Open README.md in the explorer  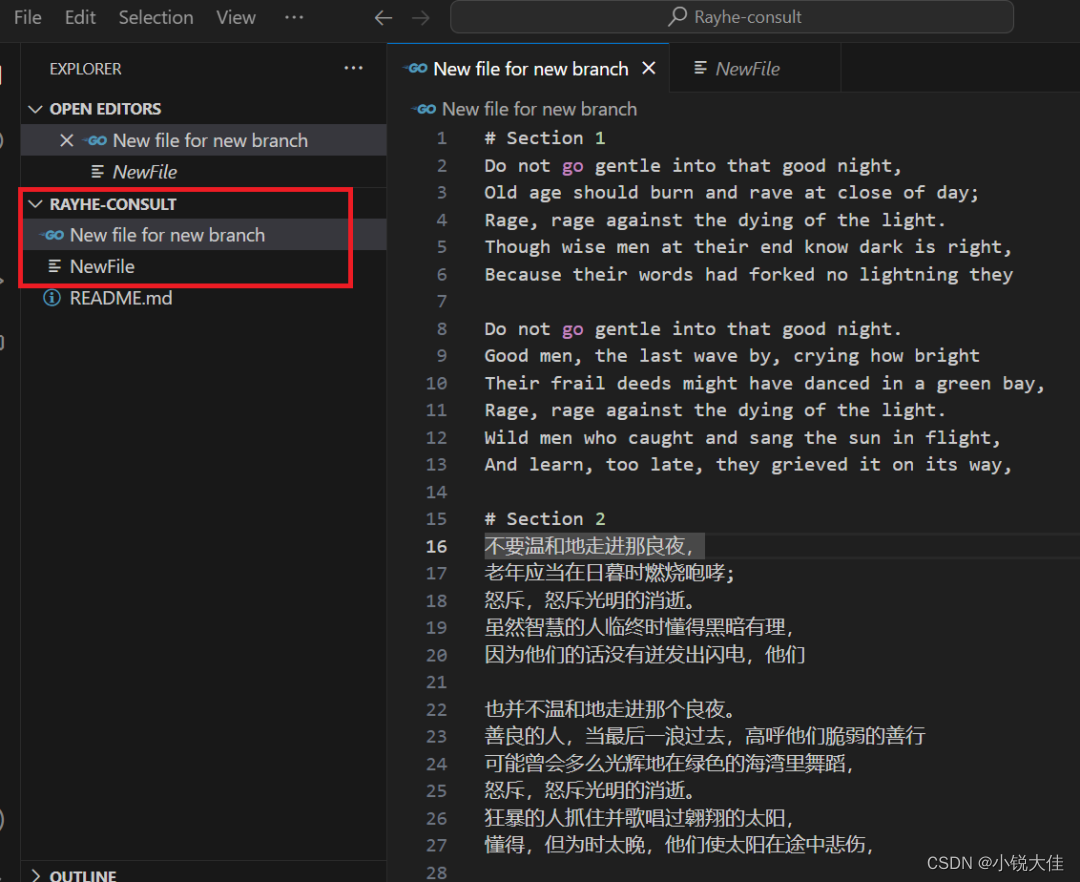coord(203,298)
